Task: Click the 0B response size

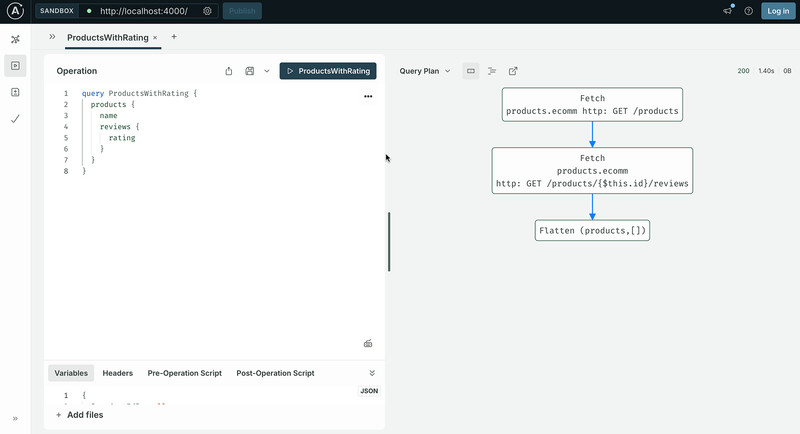Action: pos(787,71)
